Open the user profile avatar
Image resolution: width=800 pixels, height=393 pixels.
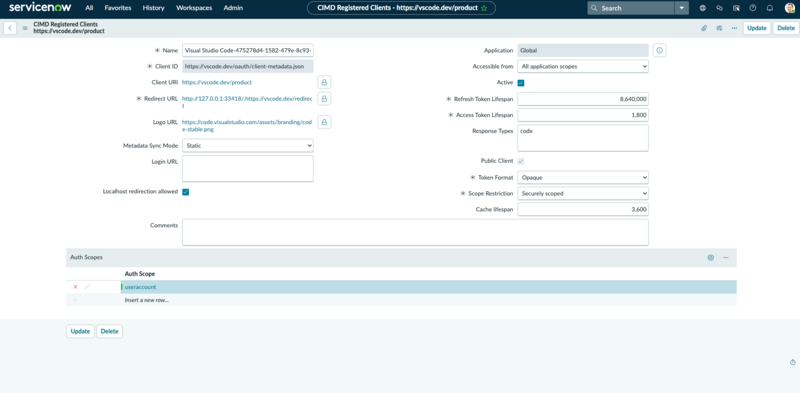(790, 8)
